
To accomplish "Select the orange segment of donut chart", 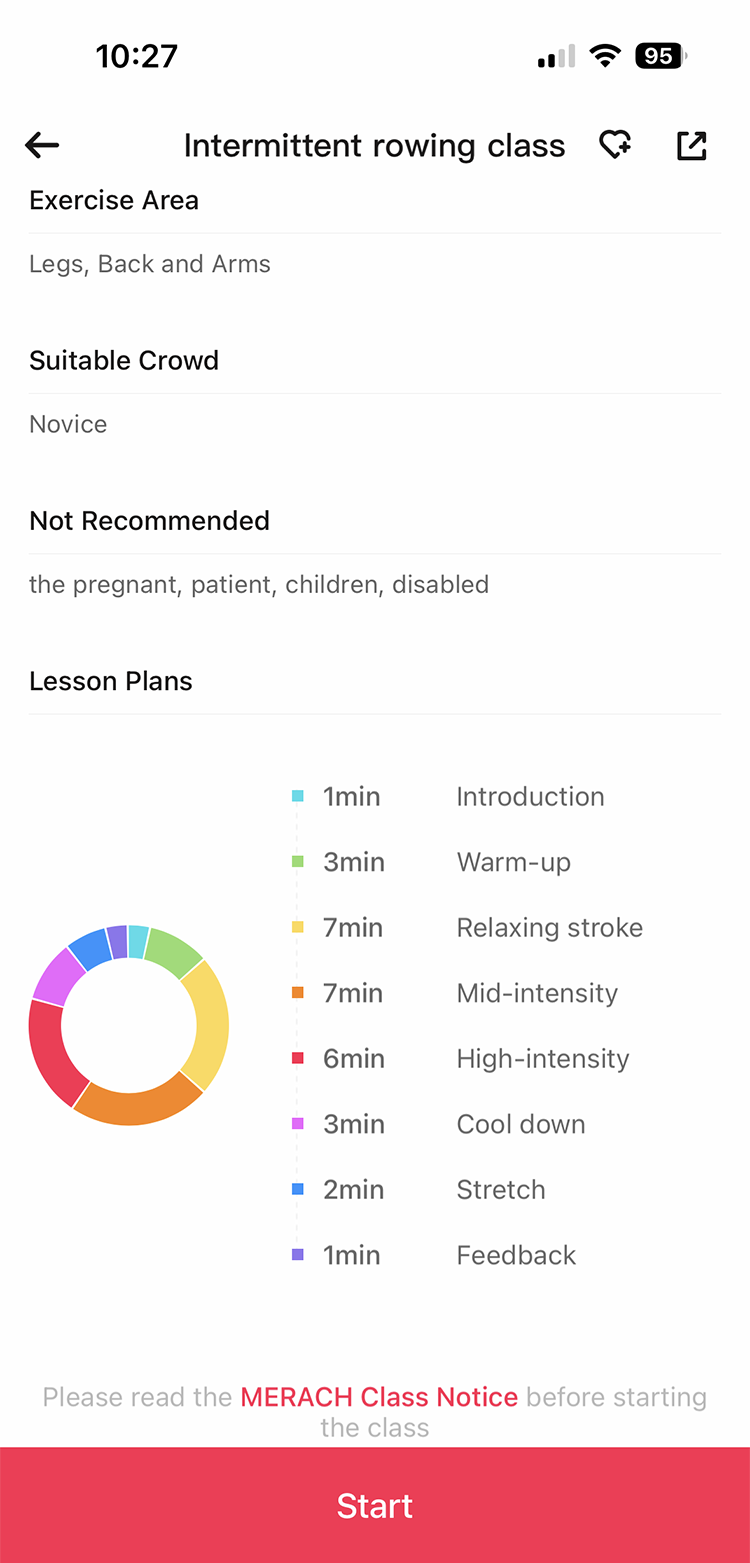I will pos(138,1103).
